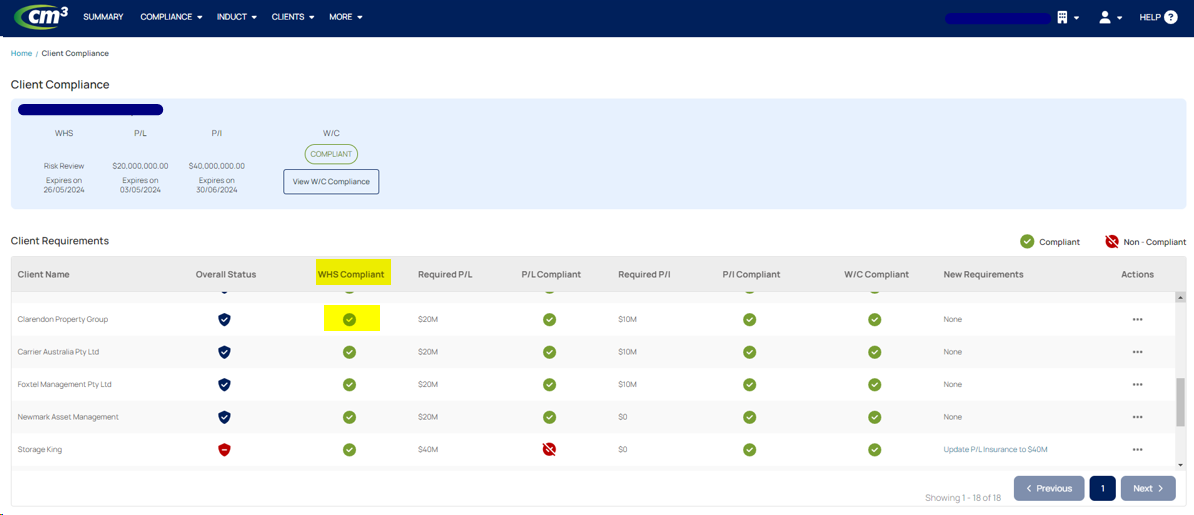Click W/C compliant tick for Clarendon Property Group
This screenshot has width=1194, height=515.
point(875,319)
